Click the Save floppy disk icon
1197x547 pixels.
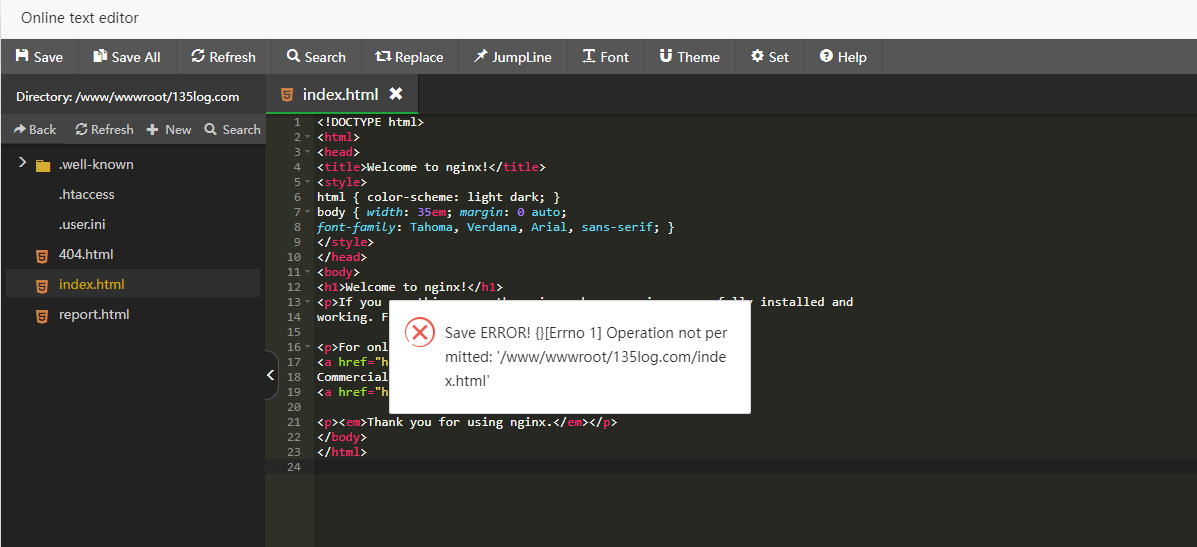point(22,57)
